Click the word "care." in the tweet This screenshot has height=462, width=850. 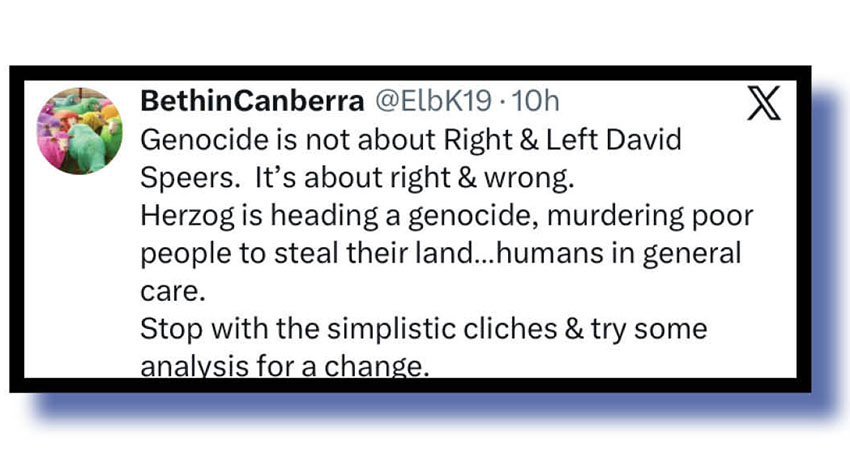pos(166,290)
